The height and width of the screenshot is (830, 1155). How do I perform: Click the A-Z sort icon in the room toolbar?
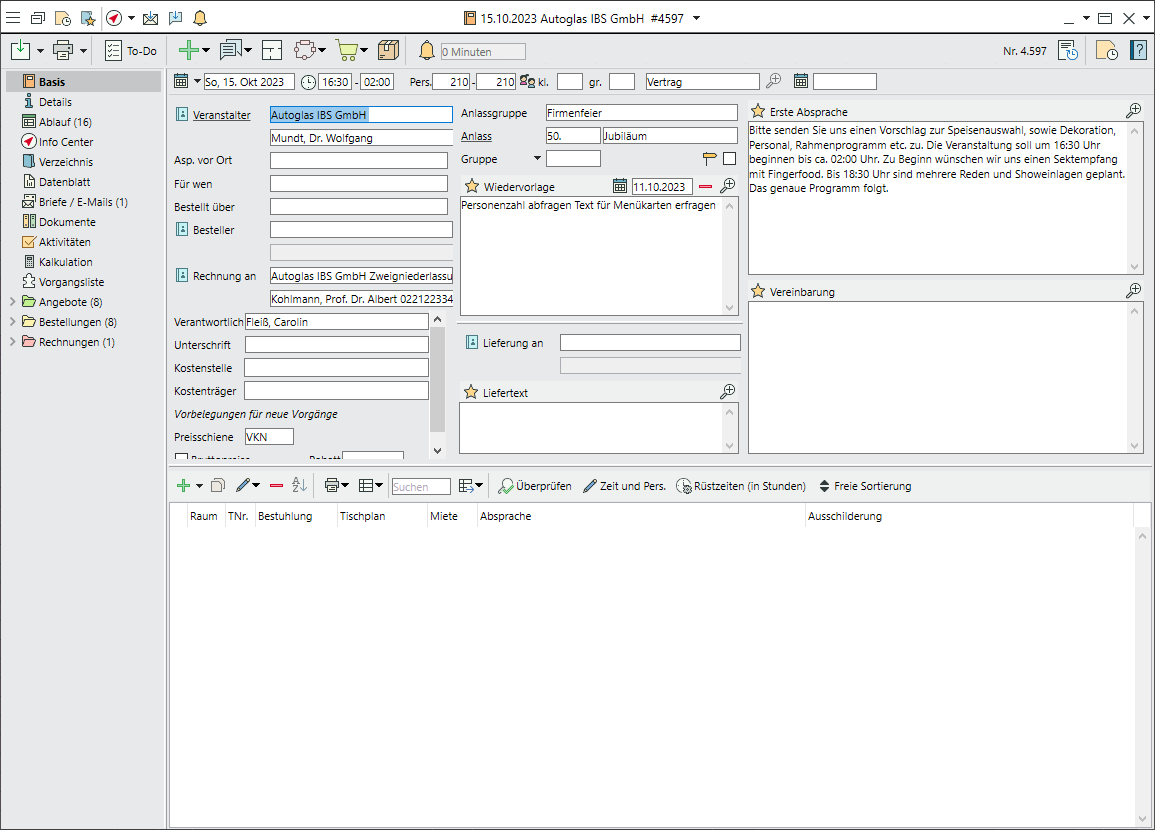pos(300,486)
